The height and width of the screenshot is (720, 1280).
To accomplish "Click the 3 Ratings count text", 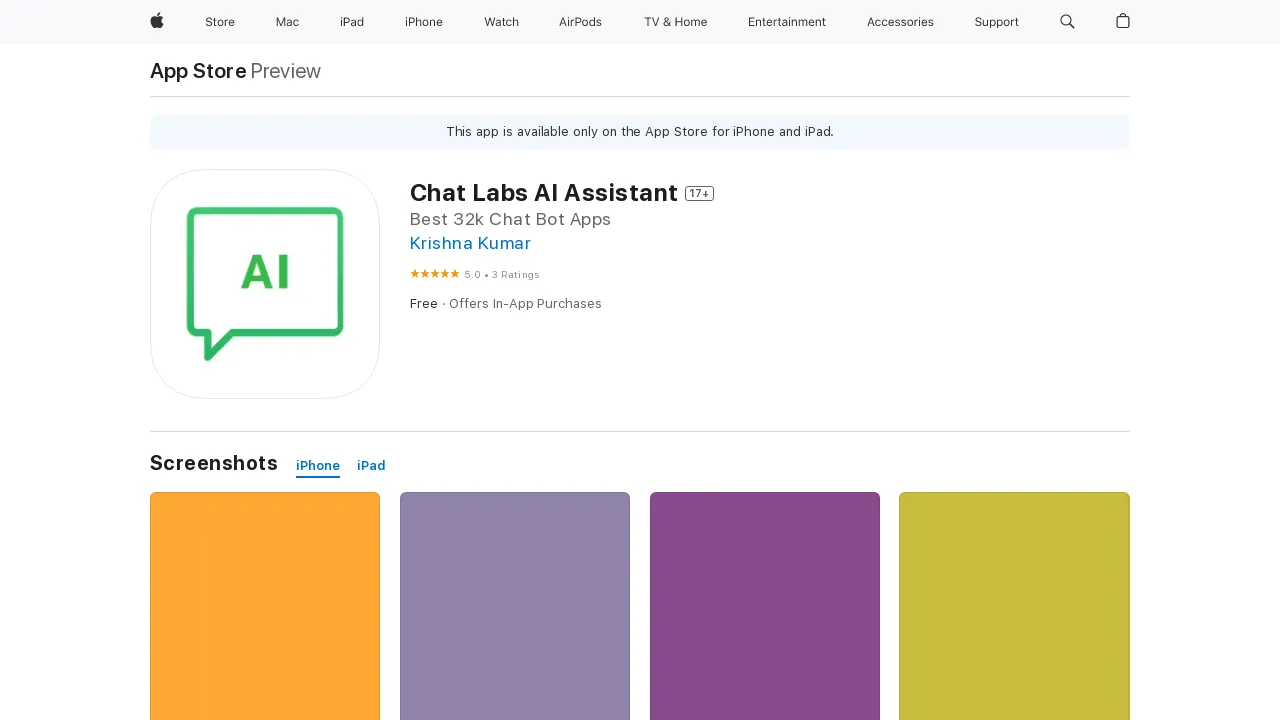I will pos(515,274).
